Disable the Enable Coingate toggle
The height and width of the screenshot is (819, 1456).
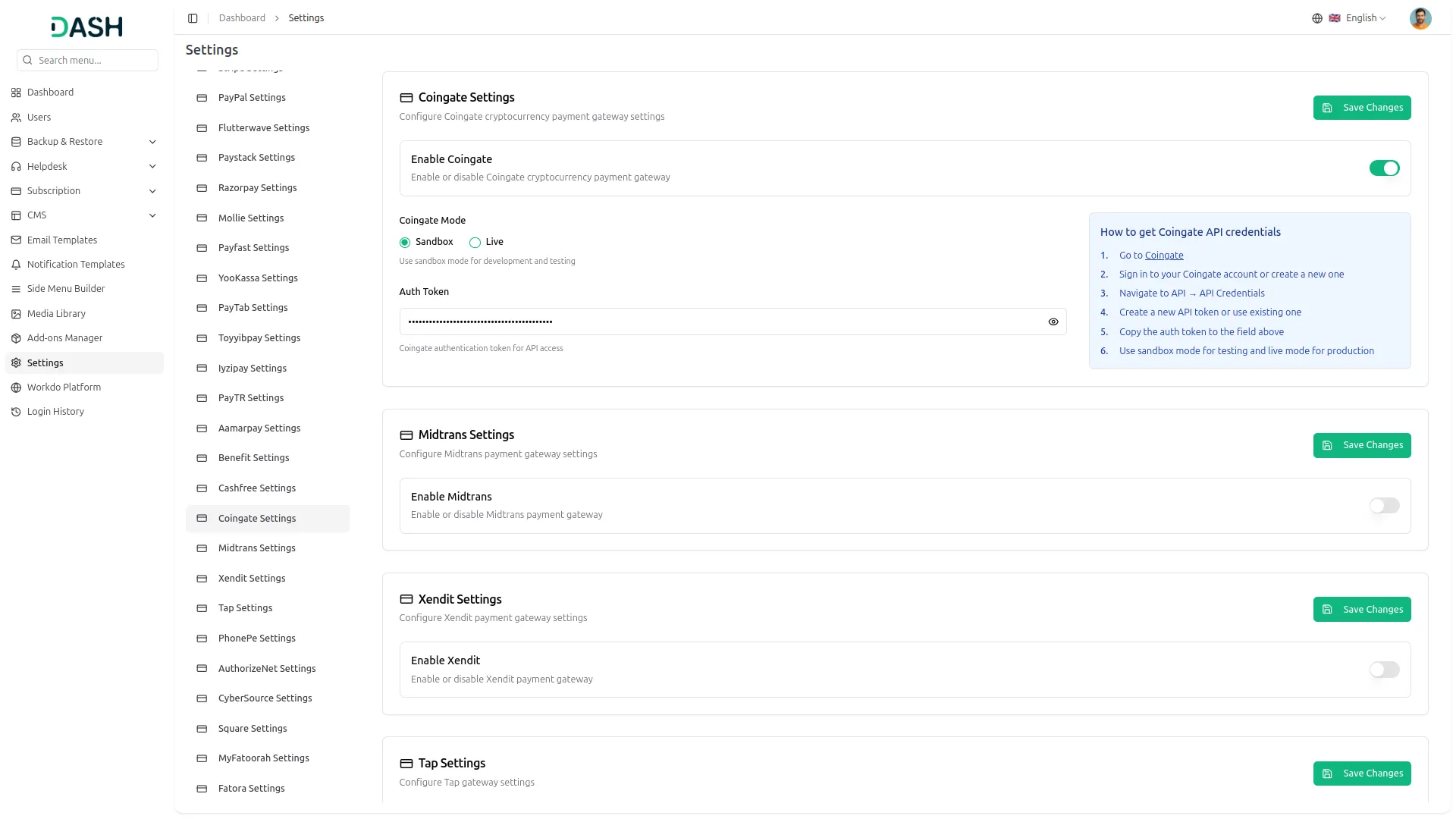pos(1384,168)
